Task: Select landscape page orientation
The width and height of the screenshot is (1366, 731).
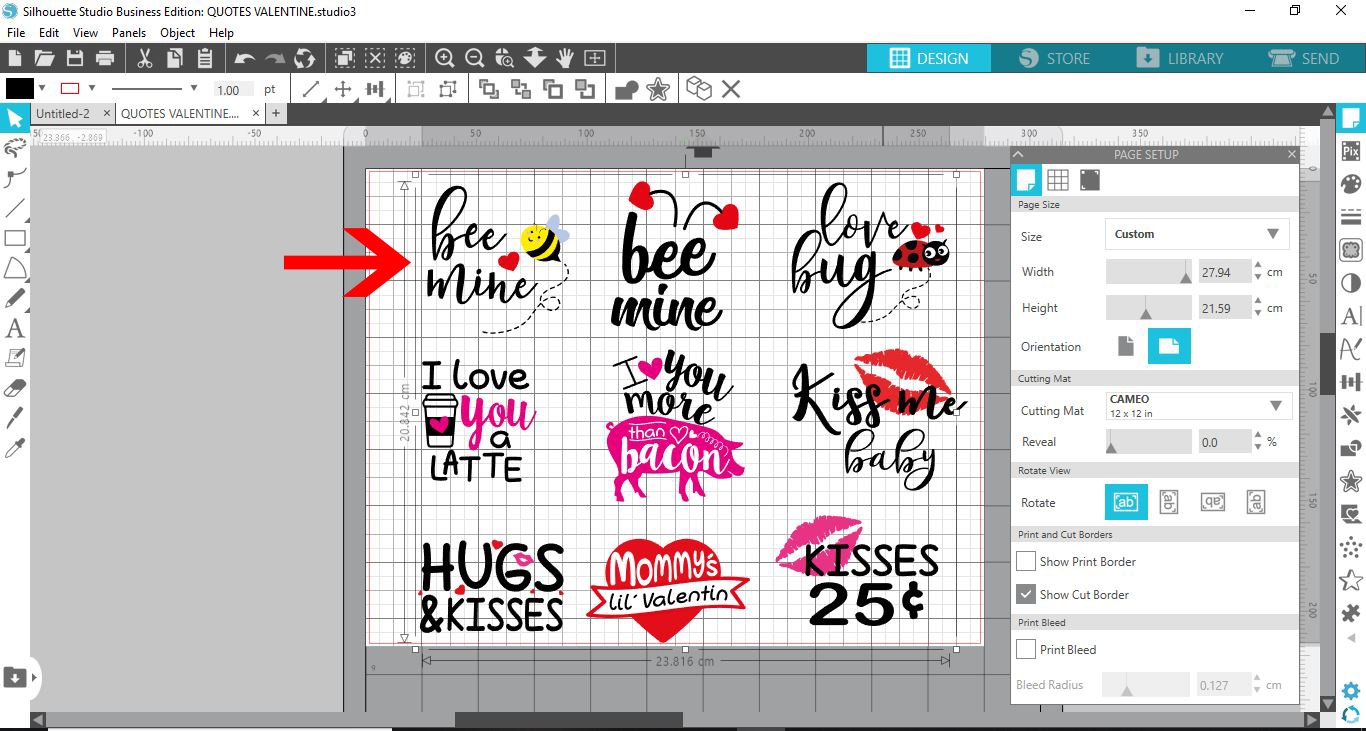Action: (1169, 346)
